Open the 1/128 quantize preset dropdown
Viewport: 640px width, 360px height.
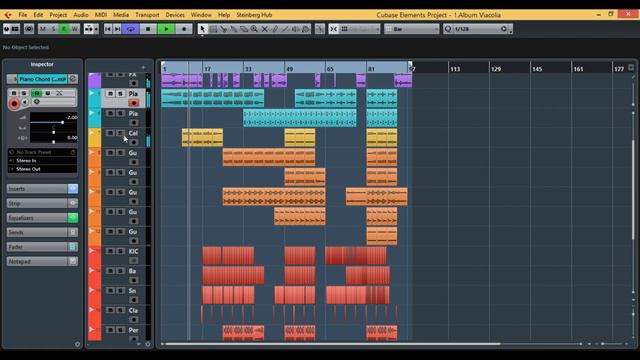(480, 29)
